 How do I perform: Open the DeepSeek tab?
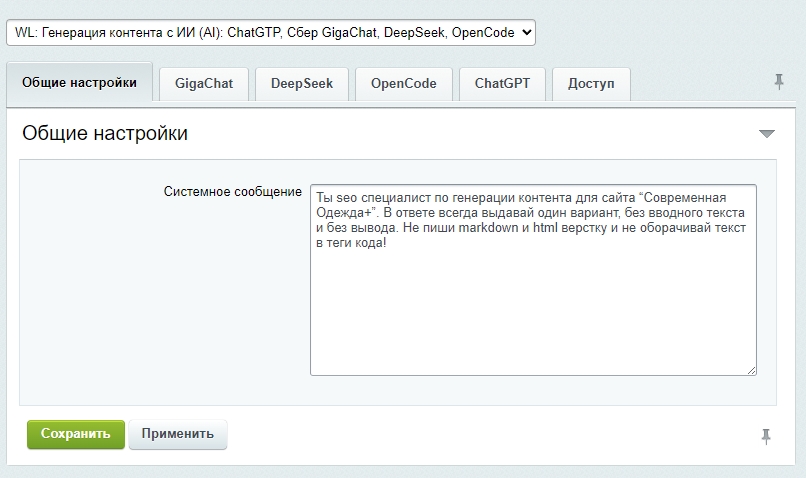[x=302, y=84]
